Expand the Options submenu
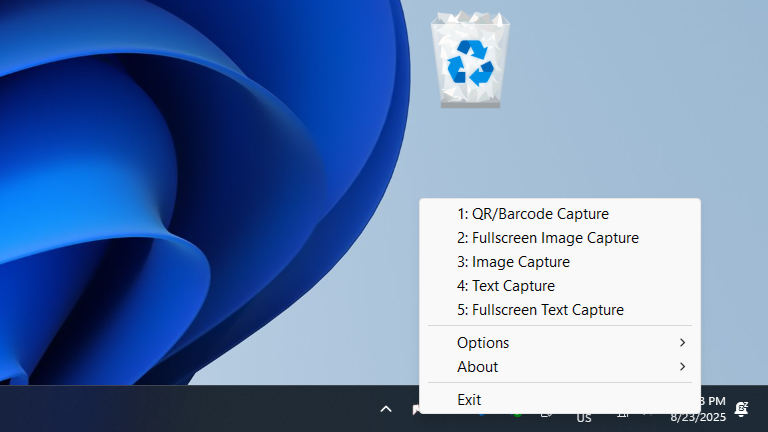768x432 pixels. tap(560, 343)
